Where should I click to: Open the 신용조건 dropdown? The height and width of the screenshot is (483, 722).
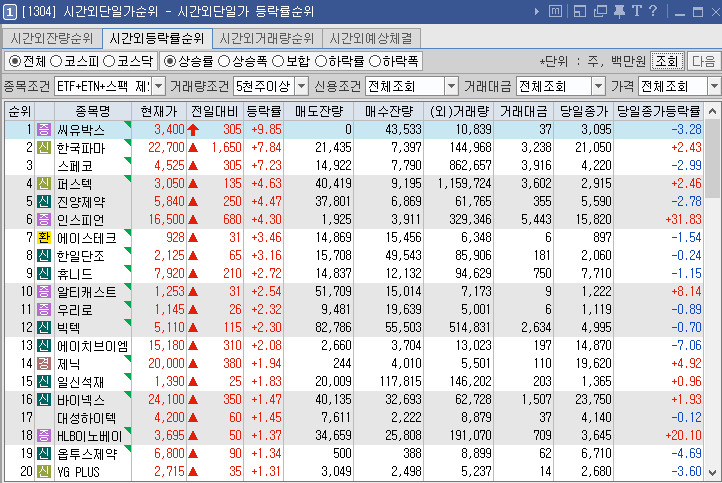click(451, 86)
